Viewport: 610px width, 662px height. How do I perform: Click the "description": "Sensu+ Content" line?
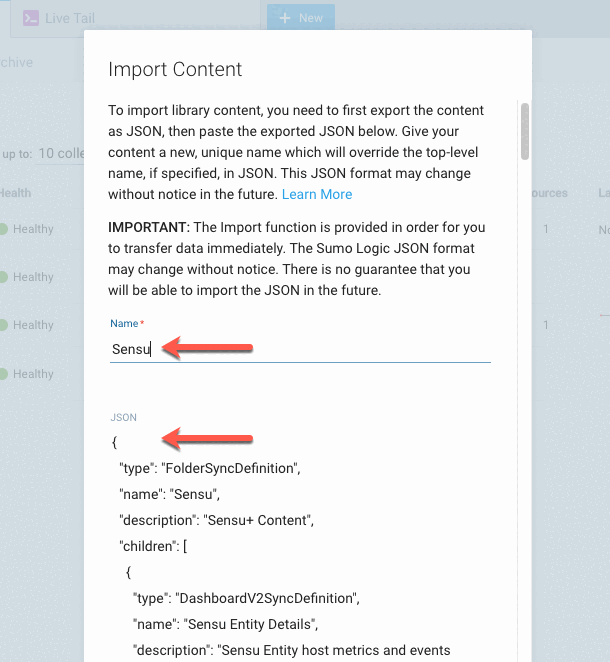coord(217,520)
